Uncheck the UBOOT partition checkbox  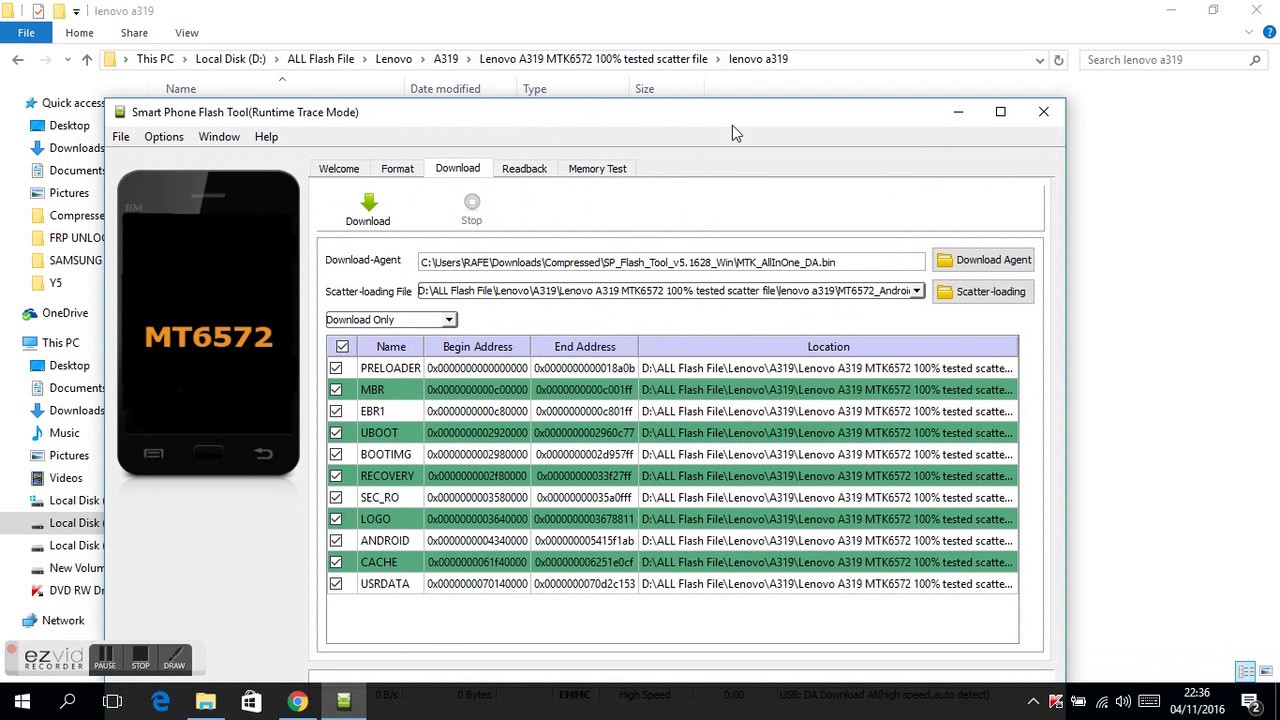coord(336,433)
